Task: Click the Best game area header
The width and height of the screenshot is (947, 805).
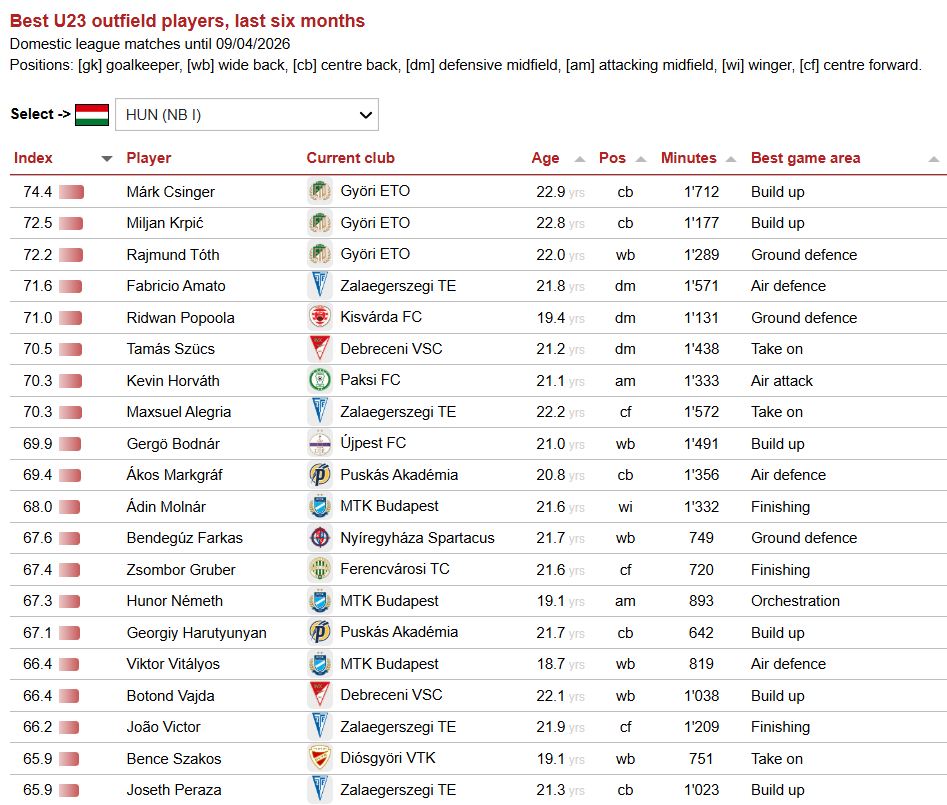Action: (x=805, y=158)
